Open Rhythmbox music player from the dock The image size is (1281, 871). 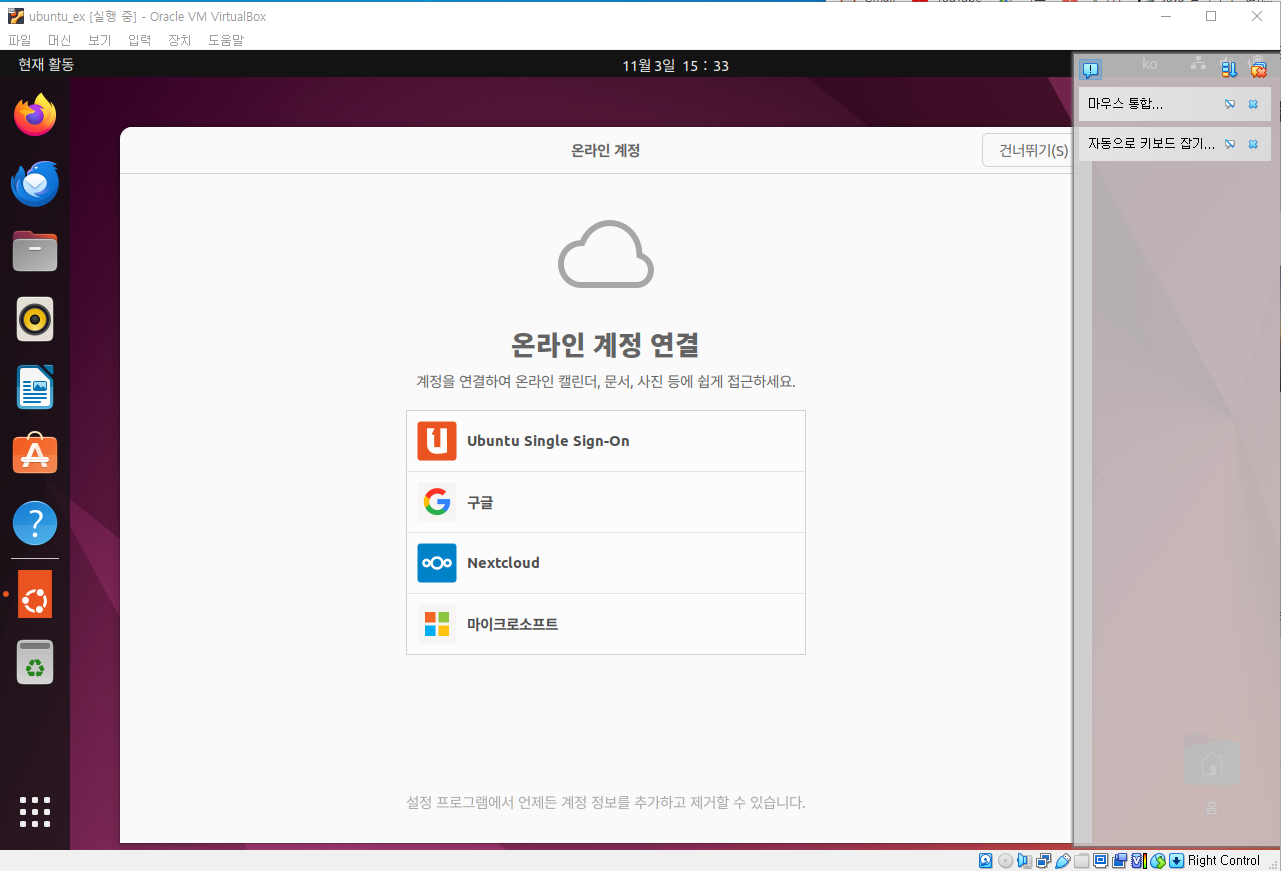point(35,319)
